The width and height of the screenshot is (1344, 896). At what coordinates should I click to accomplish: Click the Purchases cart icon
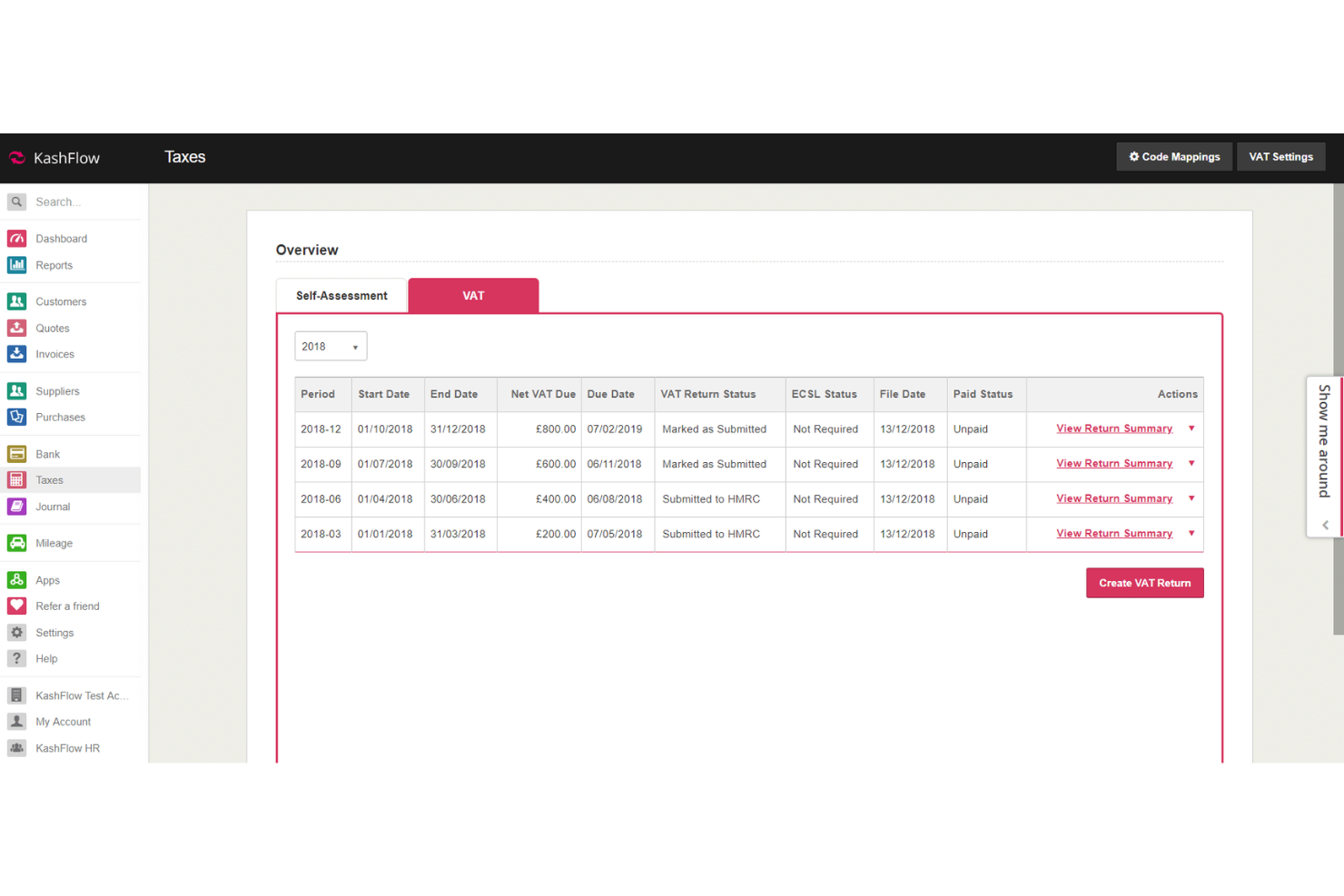coord(16,417)
